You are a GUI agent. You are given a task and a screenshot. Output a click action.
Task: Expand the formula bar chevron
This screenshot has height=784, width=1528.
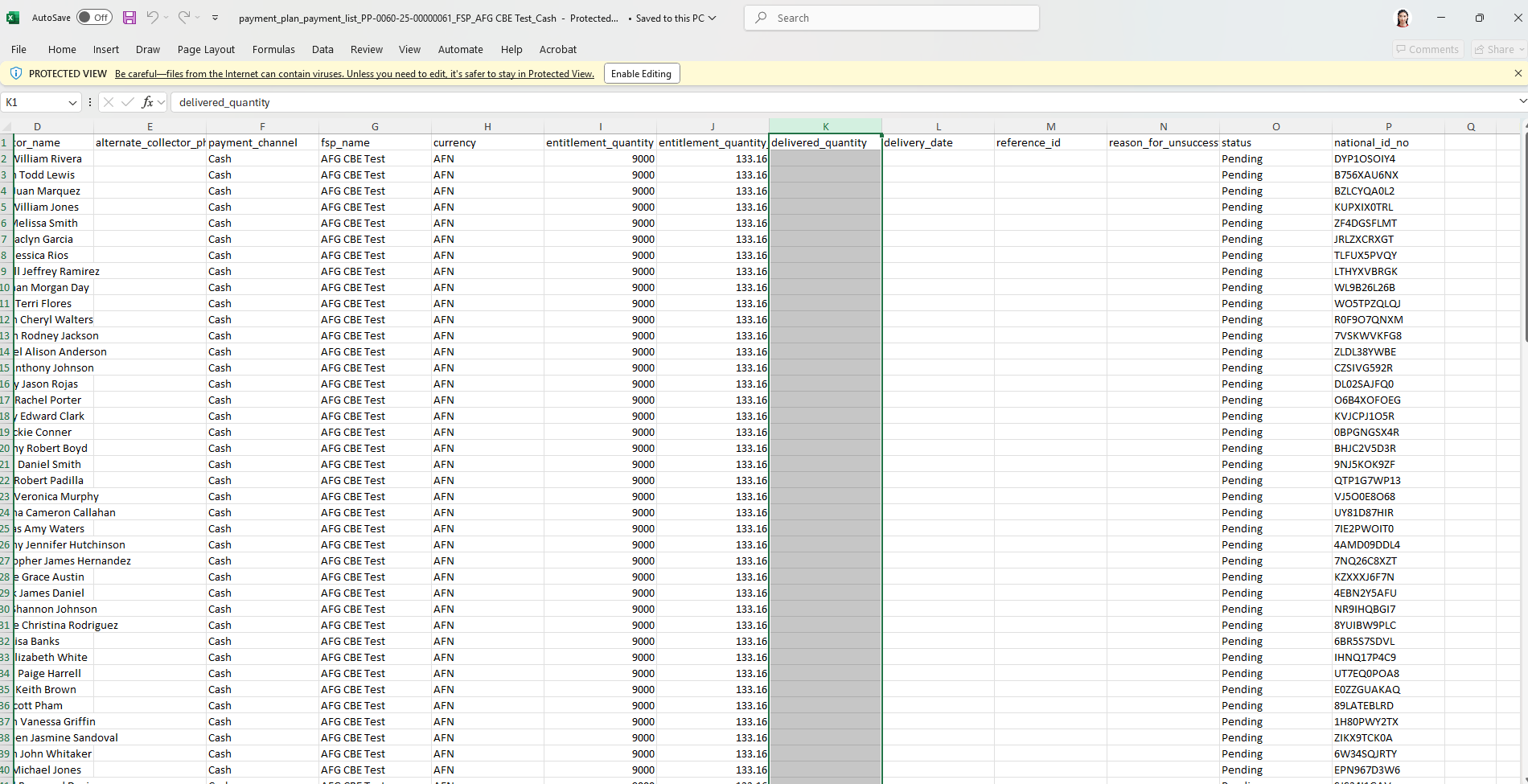point(1522,101)
